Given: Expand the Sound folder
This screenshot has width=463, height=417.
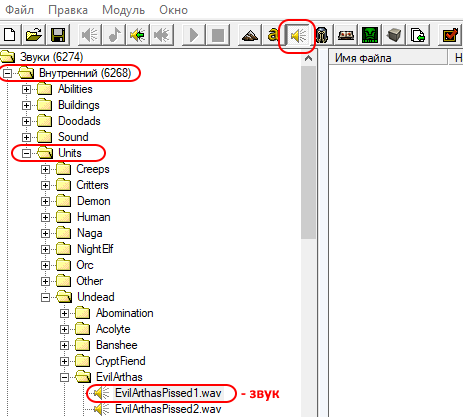Looking at the screenshot, I should point(26,137).
